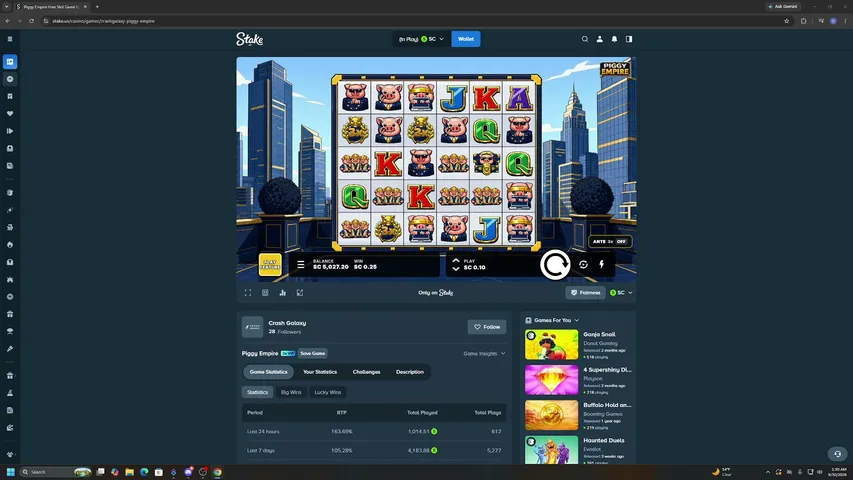Open the SC dropdown next to Fairness
The width and height of the screenshot is (853, 480).
click(621, 293)
